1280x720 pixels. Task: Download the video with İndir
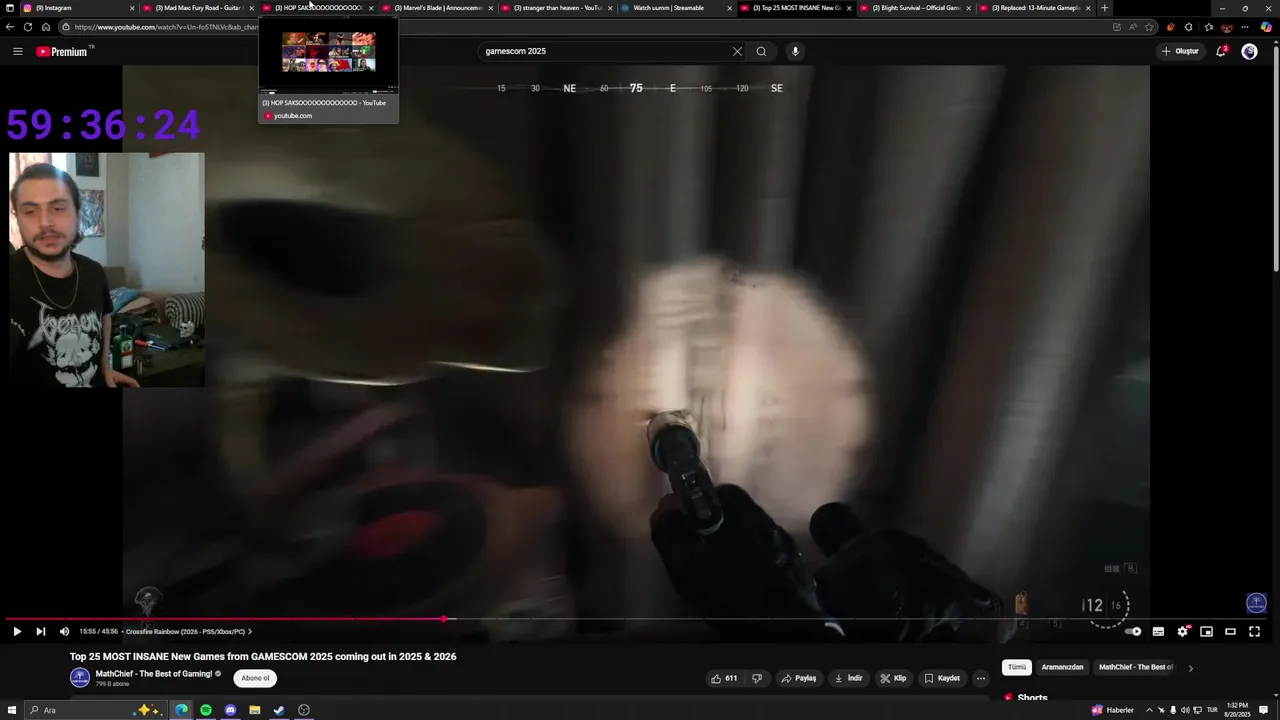pos(848,678)
